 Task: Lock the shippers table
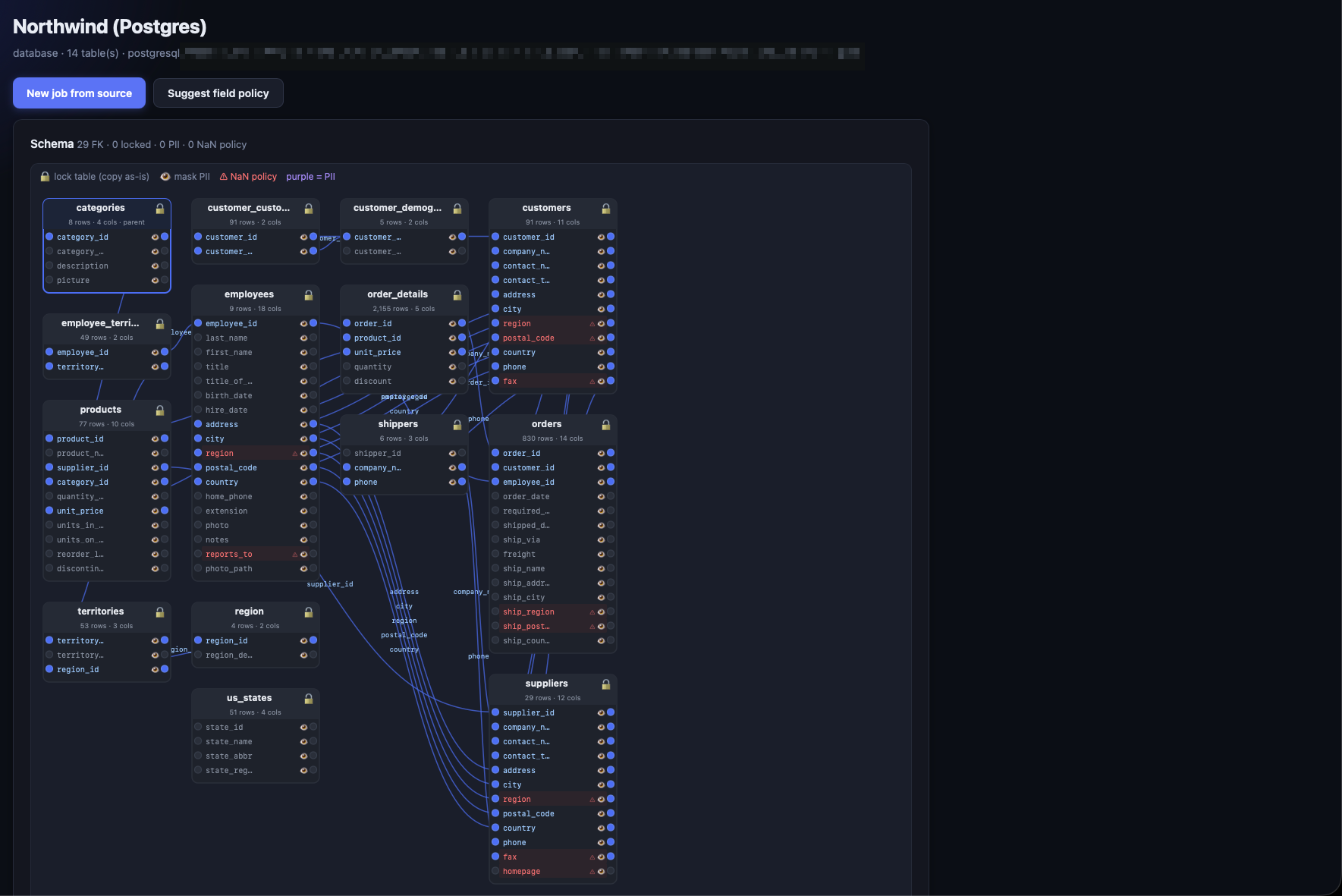(457, 425)
